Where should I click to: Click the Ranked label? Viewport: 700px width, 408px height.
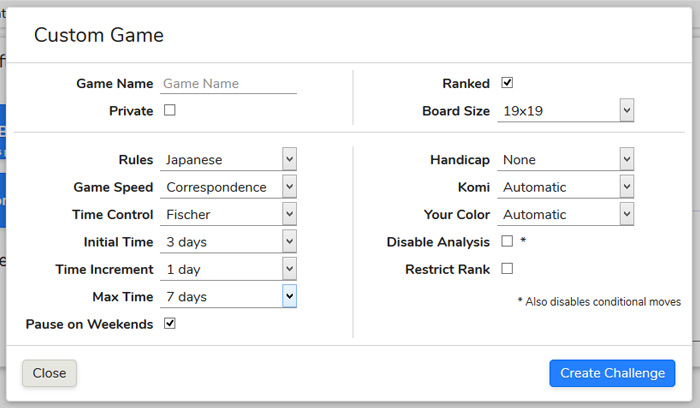(x=466, y=83)
